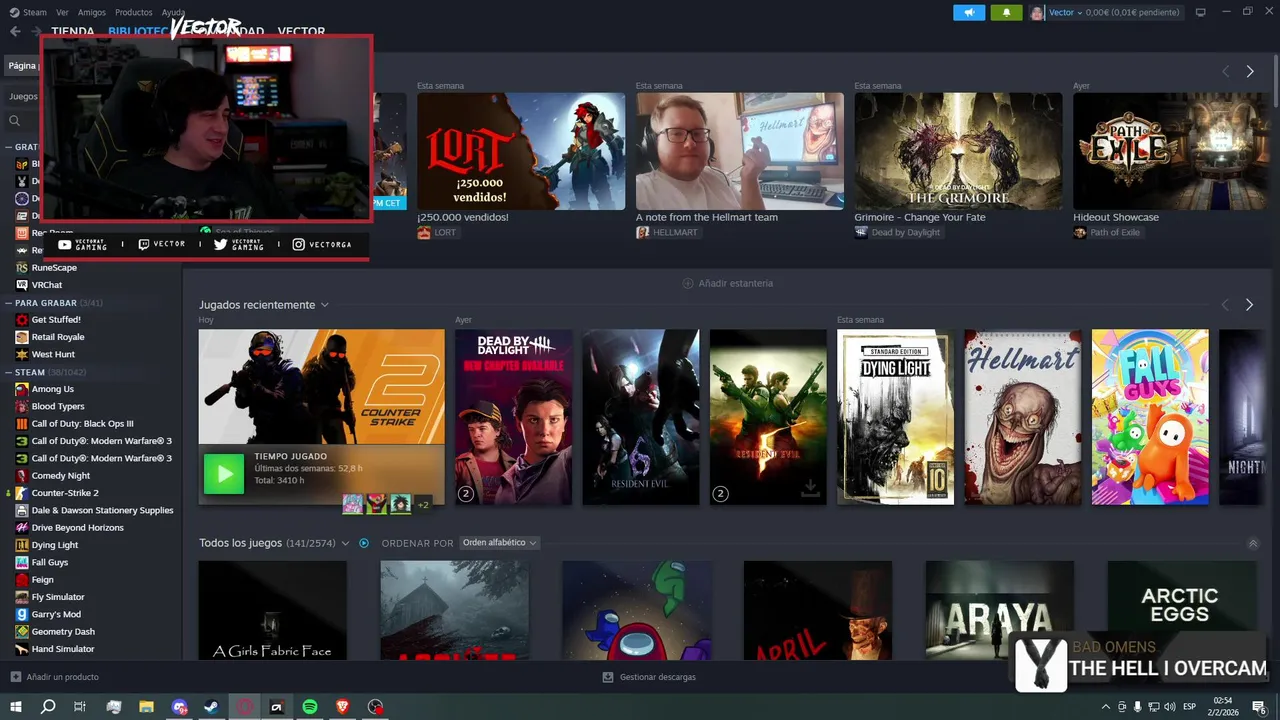Viewport: 1280px width, 720px height.
Task: Click the blue ready-to-play filter icon
Action: pos(364,543)
